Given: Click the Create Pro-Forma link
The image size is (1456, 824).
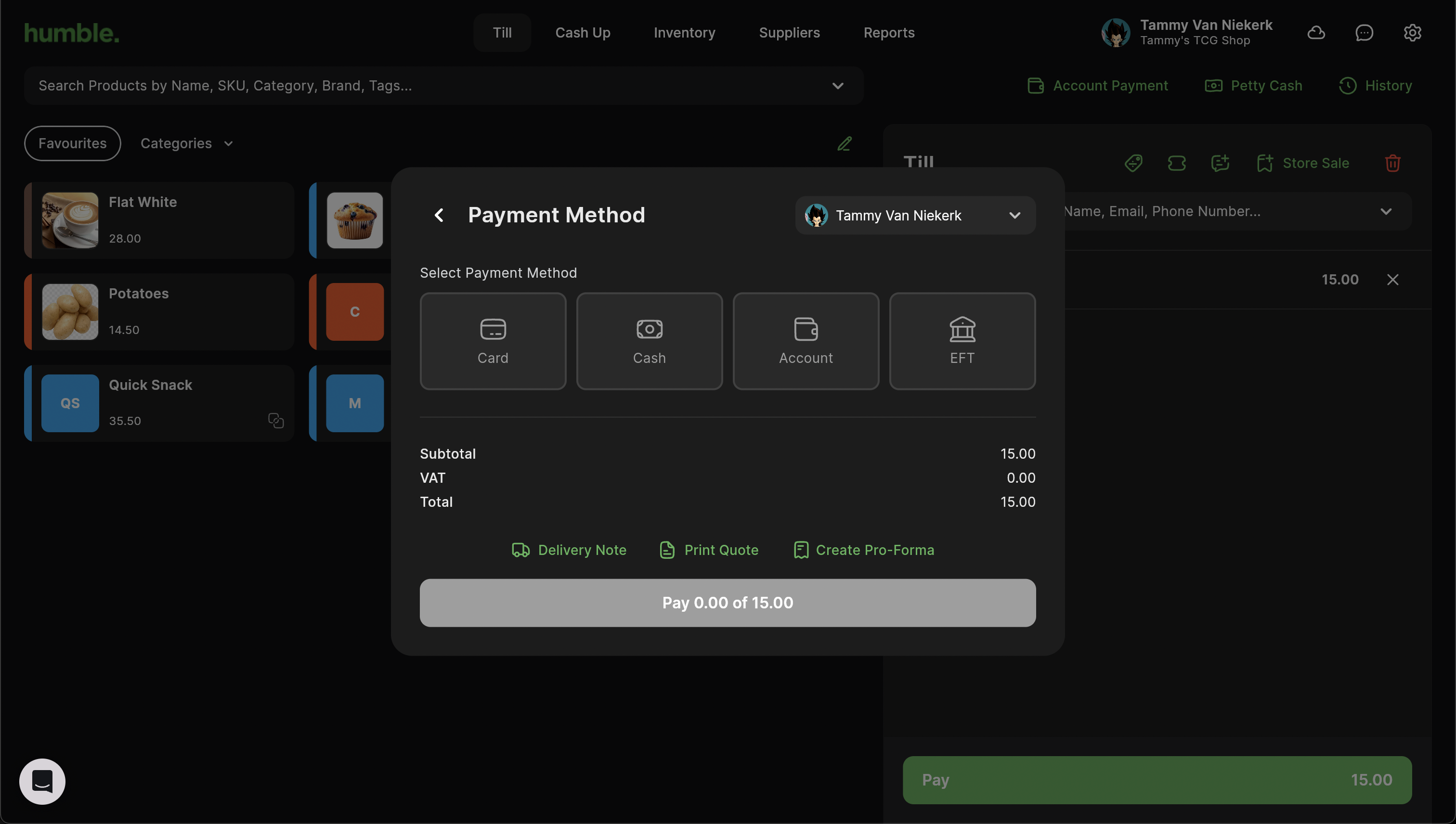Looking at the screenshot, I should click(x=864, y=550).
